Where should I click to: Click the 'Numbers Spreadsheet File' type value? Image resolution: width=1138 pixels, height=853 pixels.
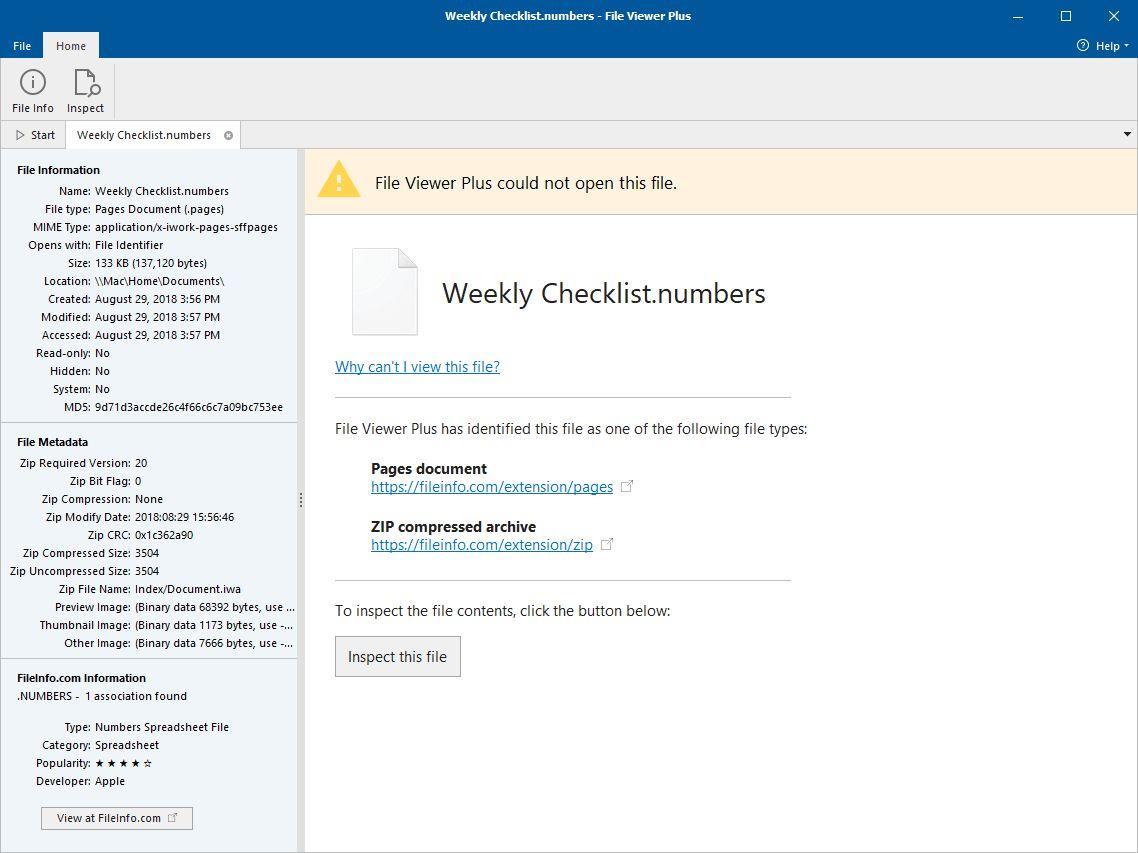point(162,727)
